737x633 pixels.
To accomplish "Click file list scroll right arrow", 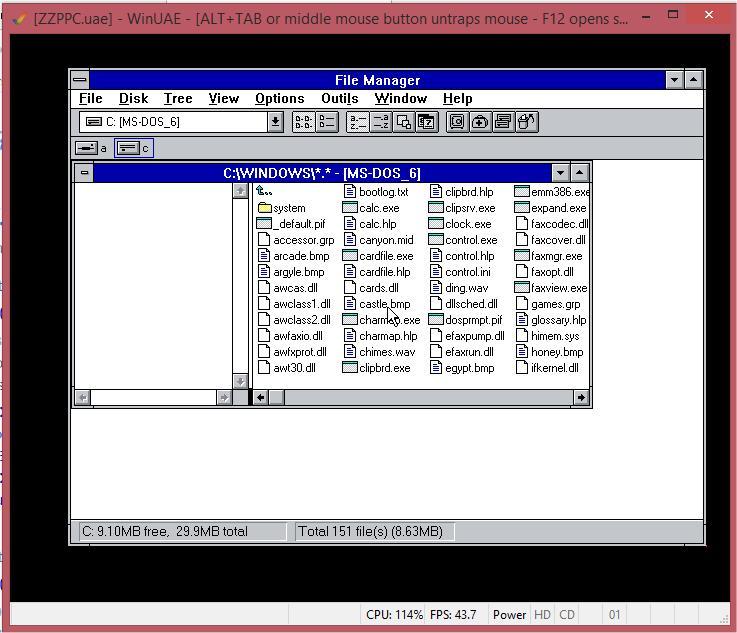I will (x=581, y=398).
